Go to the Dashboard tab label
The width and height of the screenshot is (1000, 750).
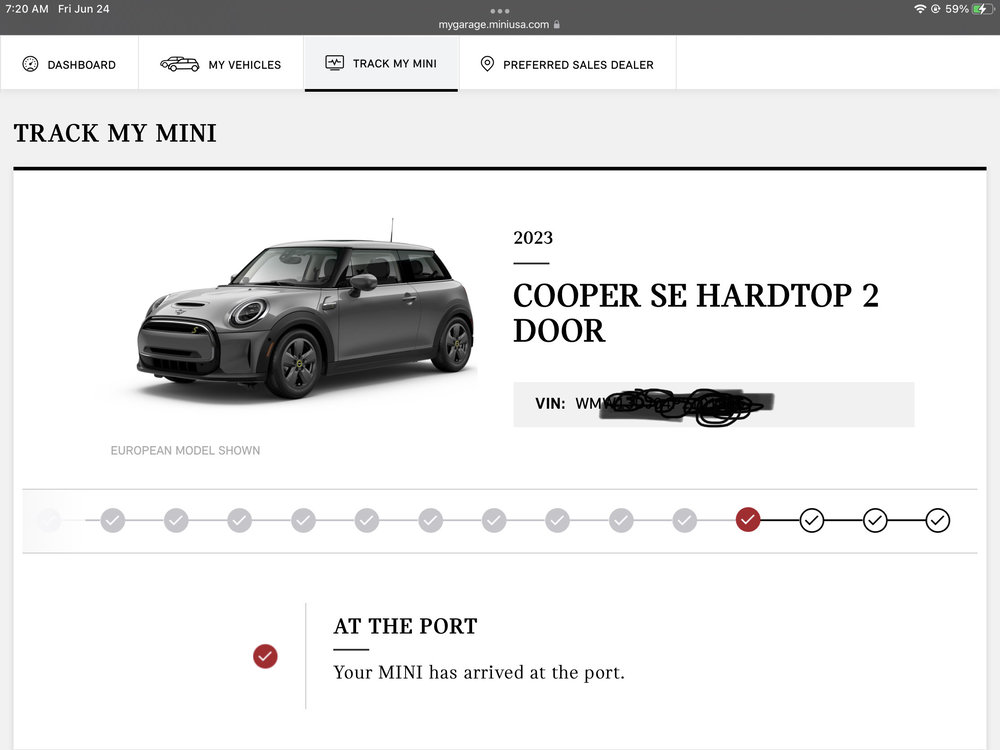pos(81,65)
